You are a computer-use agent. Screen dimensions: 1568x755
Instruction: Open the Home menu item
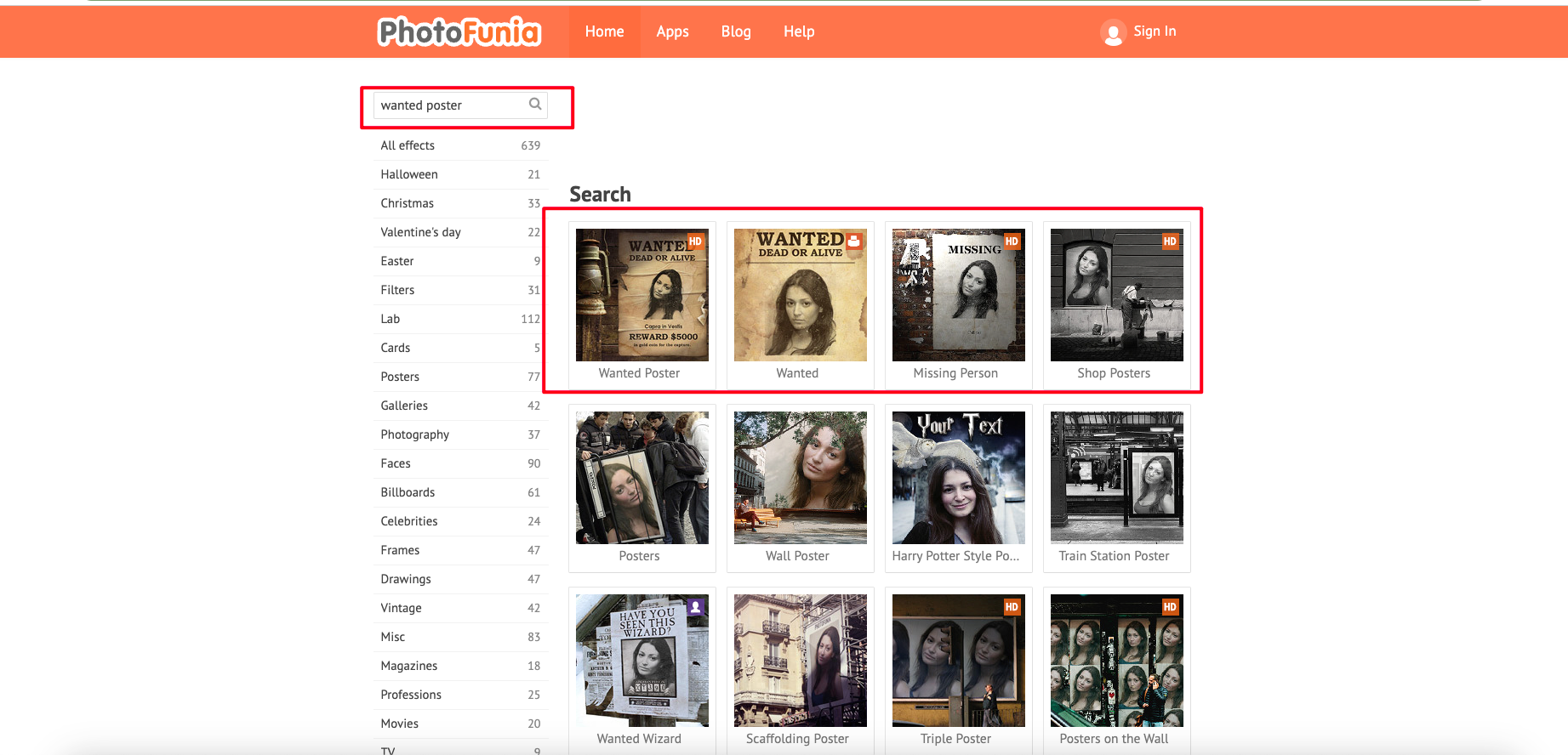[x=605, y=31]
